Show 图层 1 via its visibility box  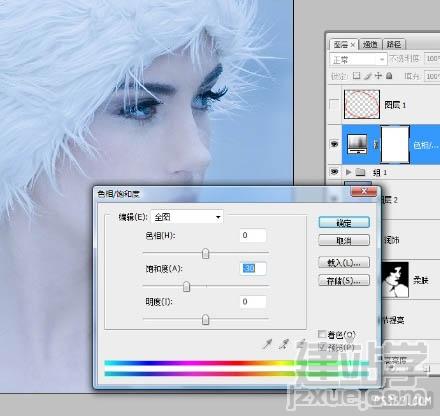(x=334, y=105)
